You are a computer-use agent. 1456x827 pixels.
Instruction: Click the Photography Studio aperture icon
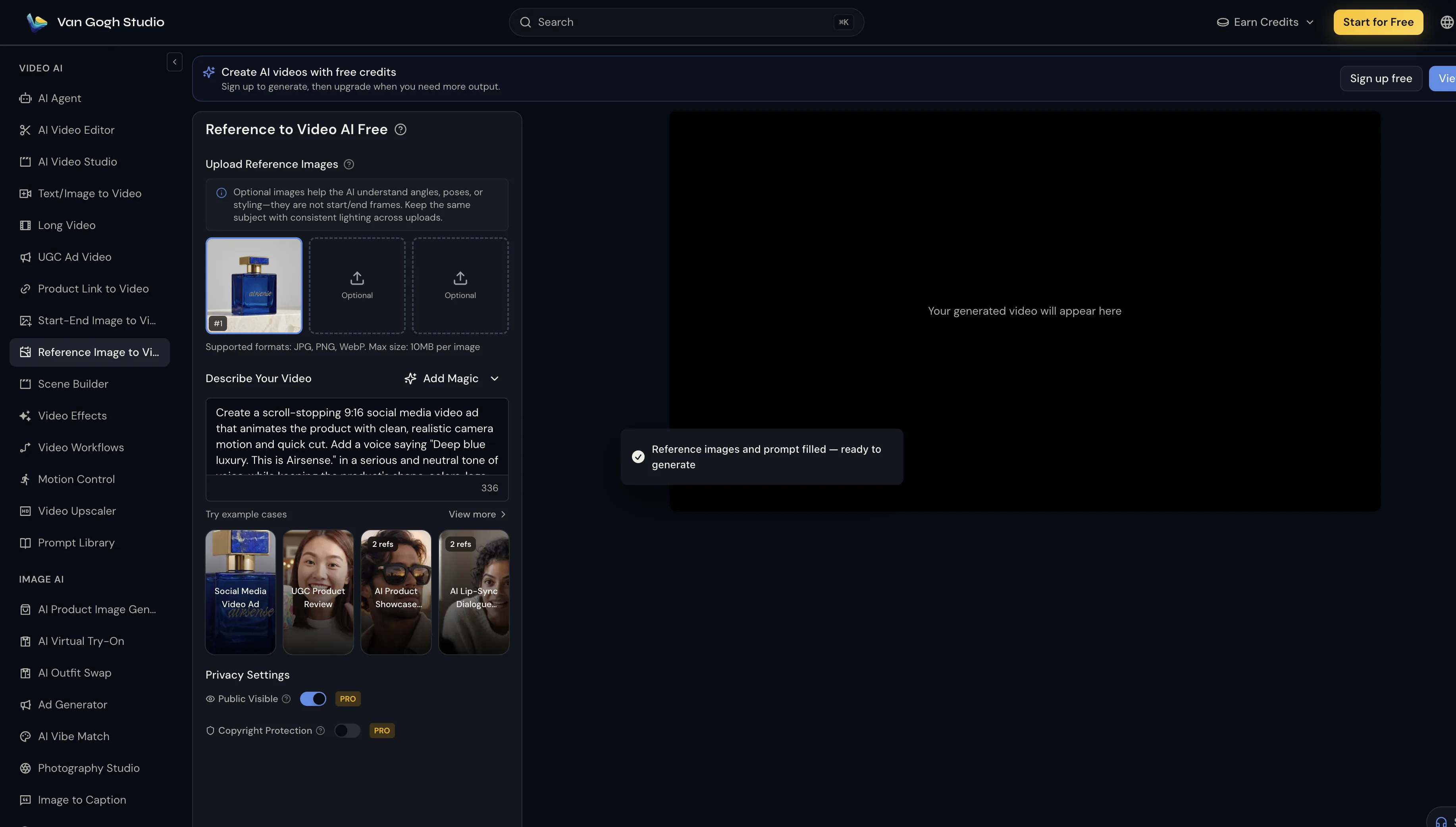(25, 769)
